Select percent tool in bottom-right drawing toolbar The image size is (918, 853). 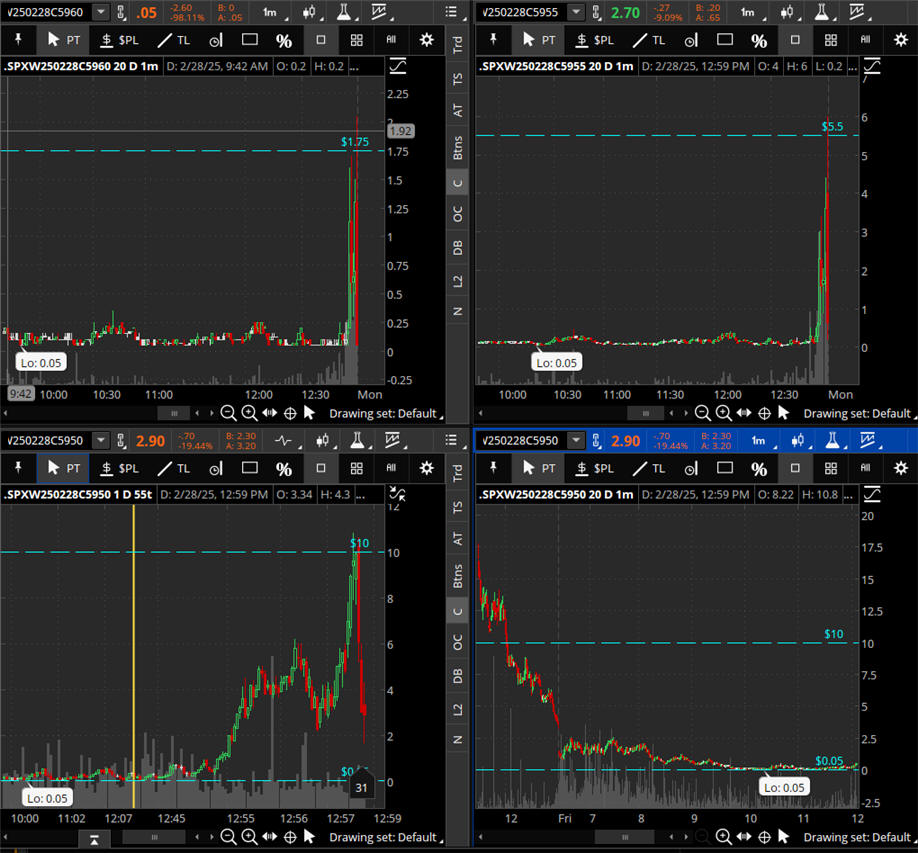point(759,469)
